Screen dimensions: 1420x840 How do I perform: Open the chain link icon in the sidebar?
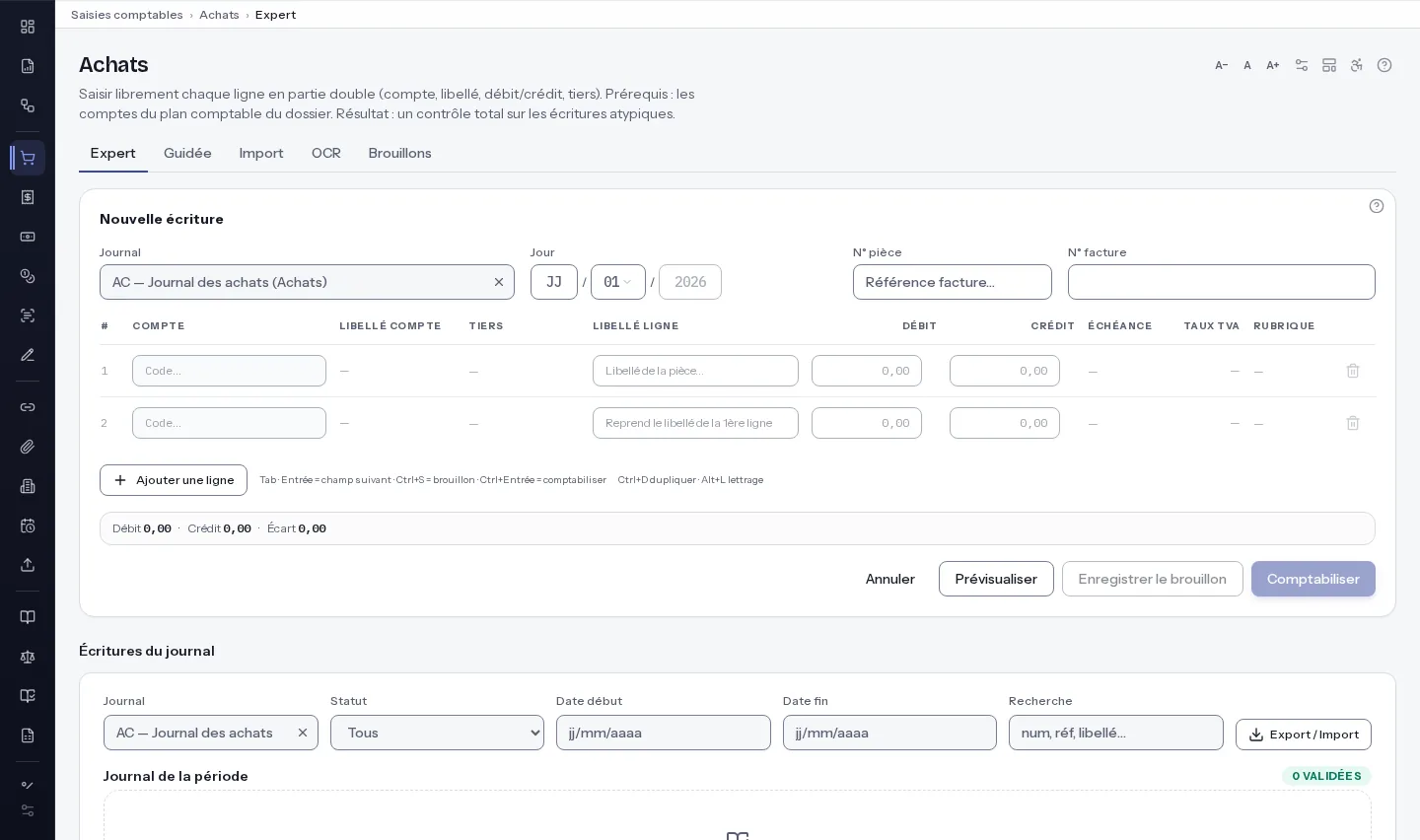(28, 407)
